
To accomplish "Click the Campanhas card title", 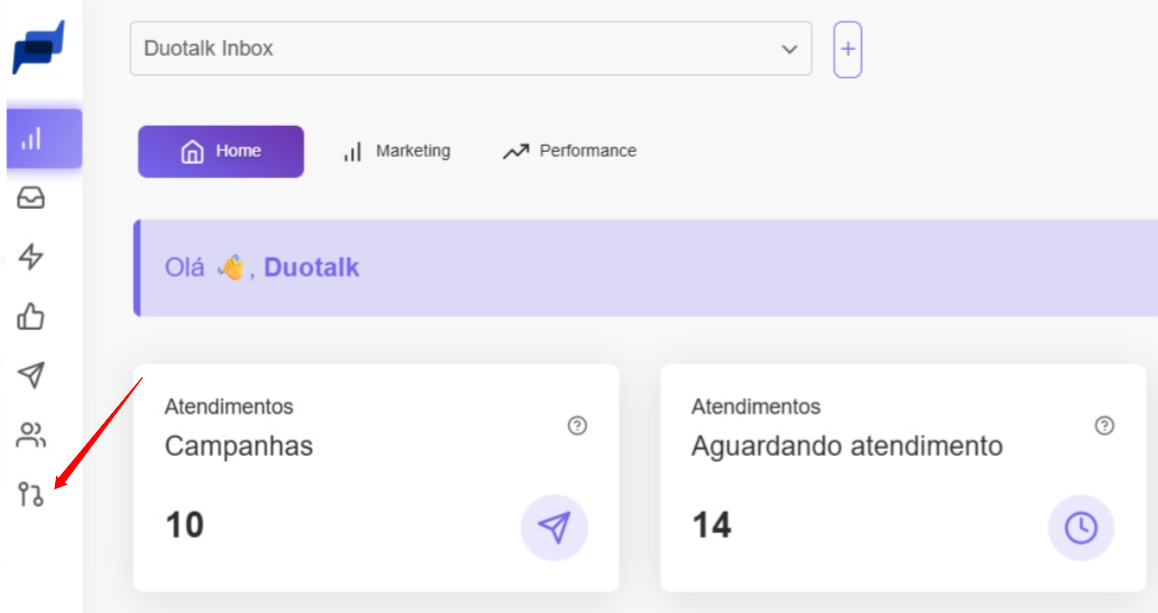I will click(x=239, y=446).
